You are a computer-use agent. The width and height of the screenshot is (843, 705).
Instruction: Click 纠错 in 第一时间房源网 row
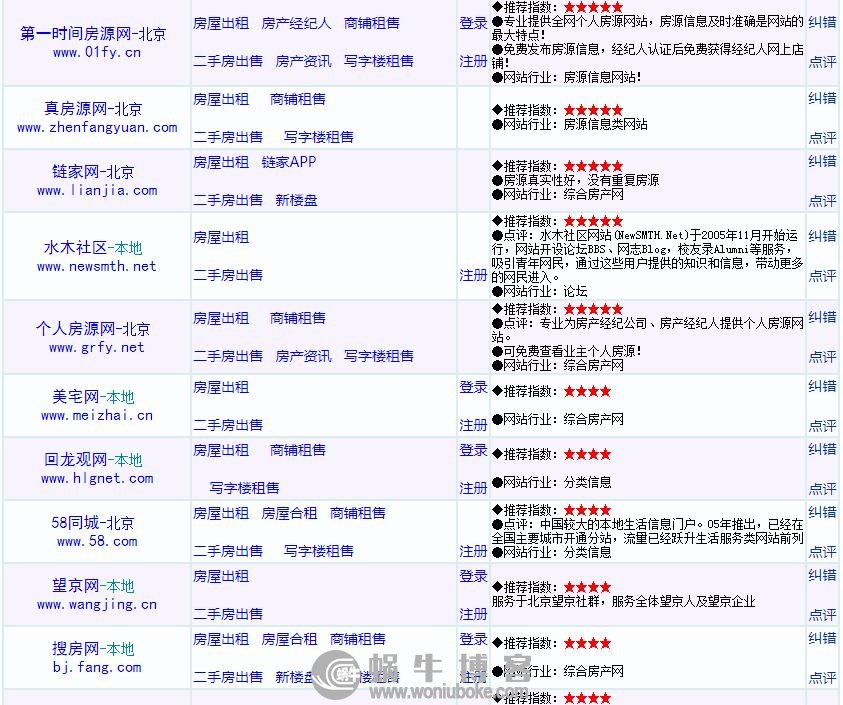(x=823, y=23)
